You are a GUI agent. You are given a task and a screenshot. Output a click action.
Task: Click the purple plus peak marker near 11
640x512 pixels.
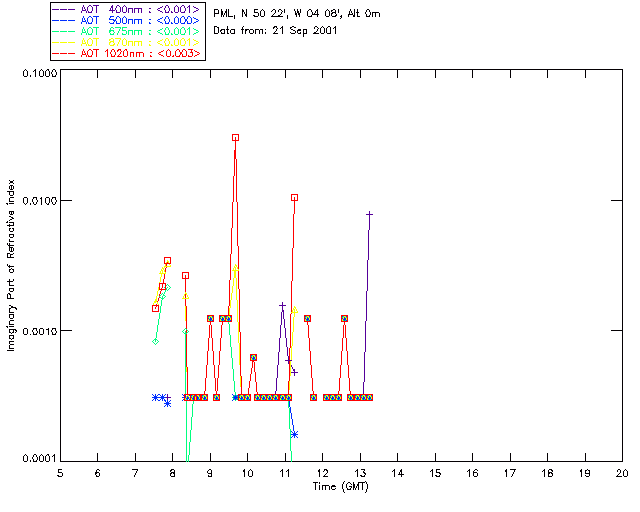(282, 305)
